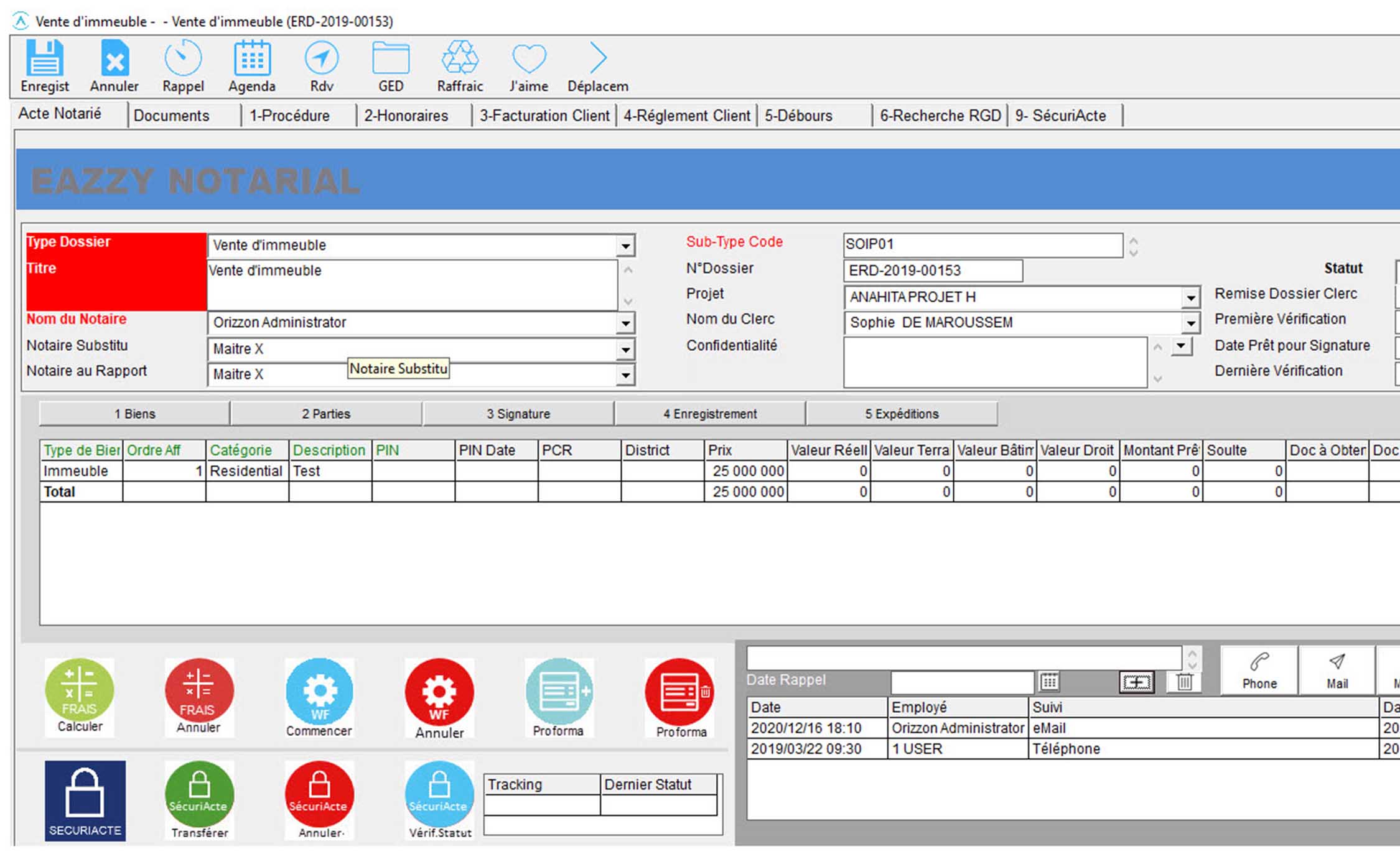
Task: Click the reminder trash icon
Action: tap(1184, 682)
